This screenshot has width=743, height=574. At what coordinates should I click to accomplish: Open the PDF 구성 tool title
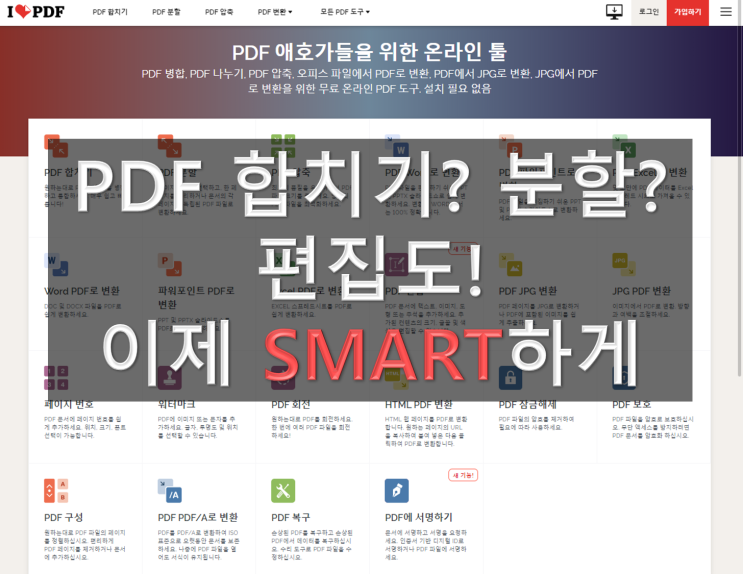tap(63, 517)
